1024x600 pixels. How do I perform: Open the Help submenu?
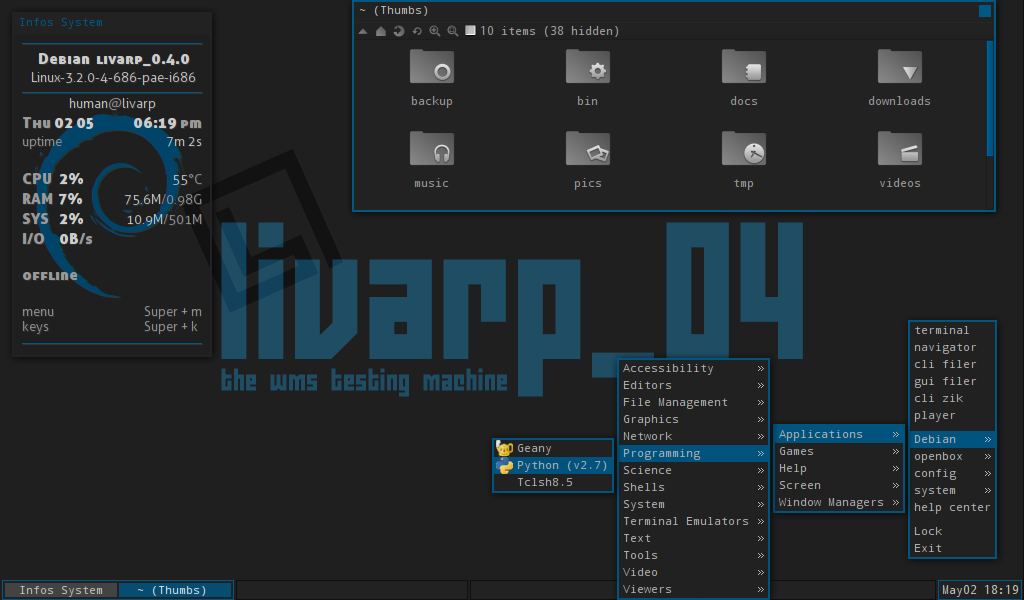[839, 468]
